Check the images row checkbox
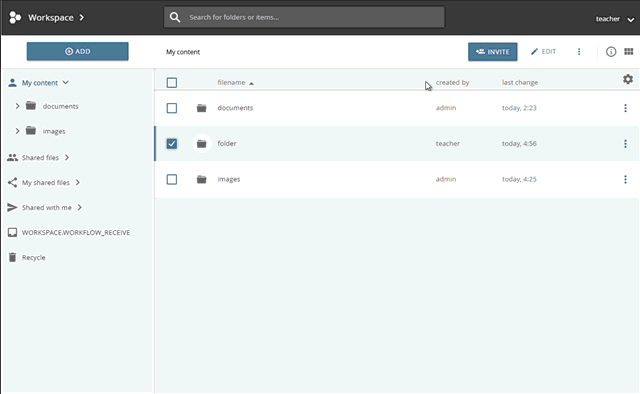Viewport: 640px width, 394px height. coord(172,179)
